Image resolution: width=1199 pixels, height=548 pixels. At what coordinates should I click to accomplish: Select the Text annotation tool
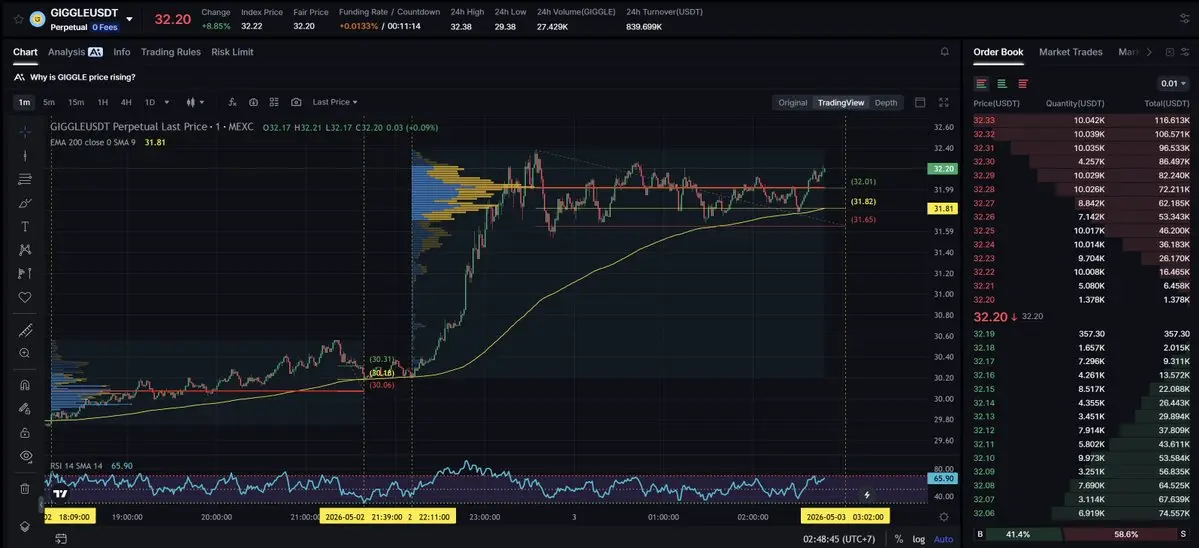(x=24, y=226)
